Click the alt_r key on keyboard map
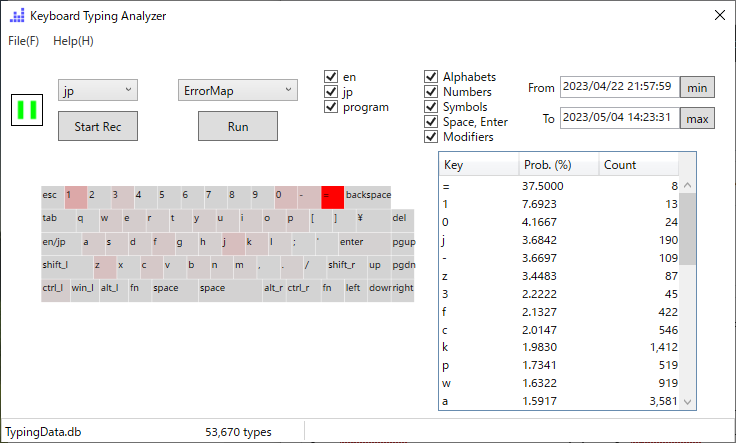The width and height of the screenshot is (736, 443). click(x=274, y=290)
